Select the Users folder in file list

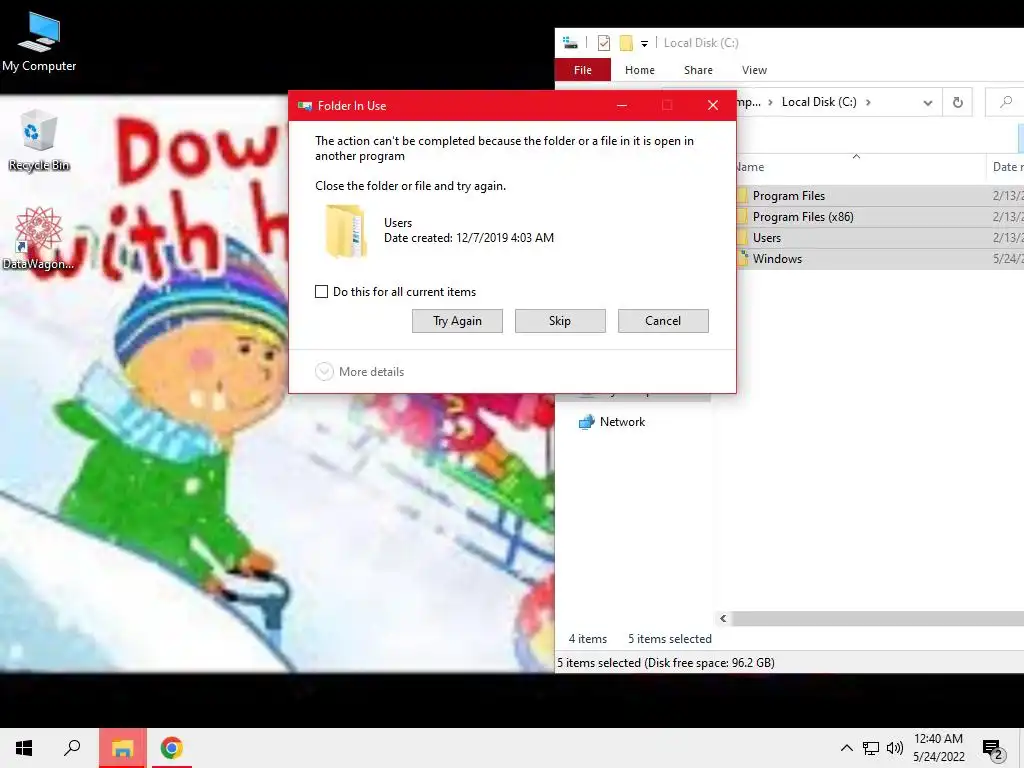(880, 238)
